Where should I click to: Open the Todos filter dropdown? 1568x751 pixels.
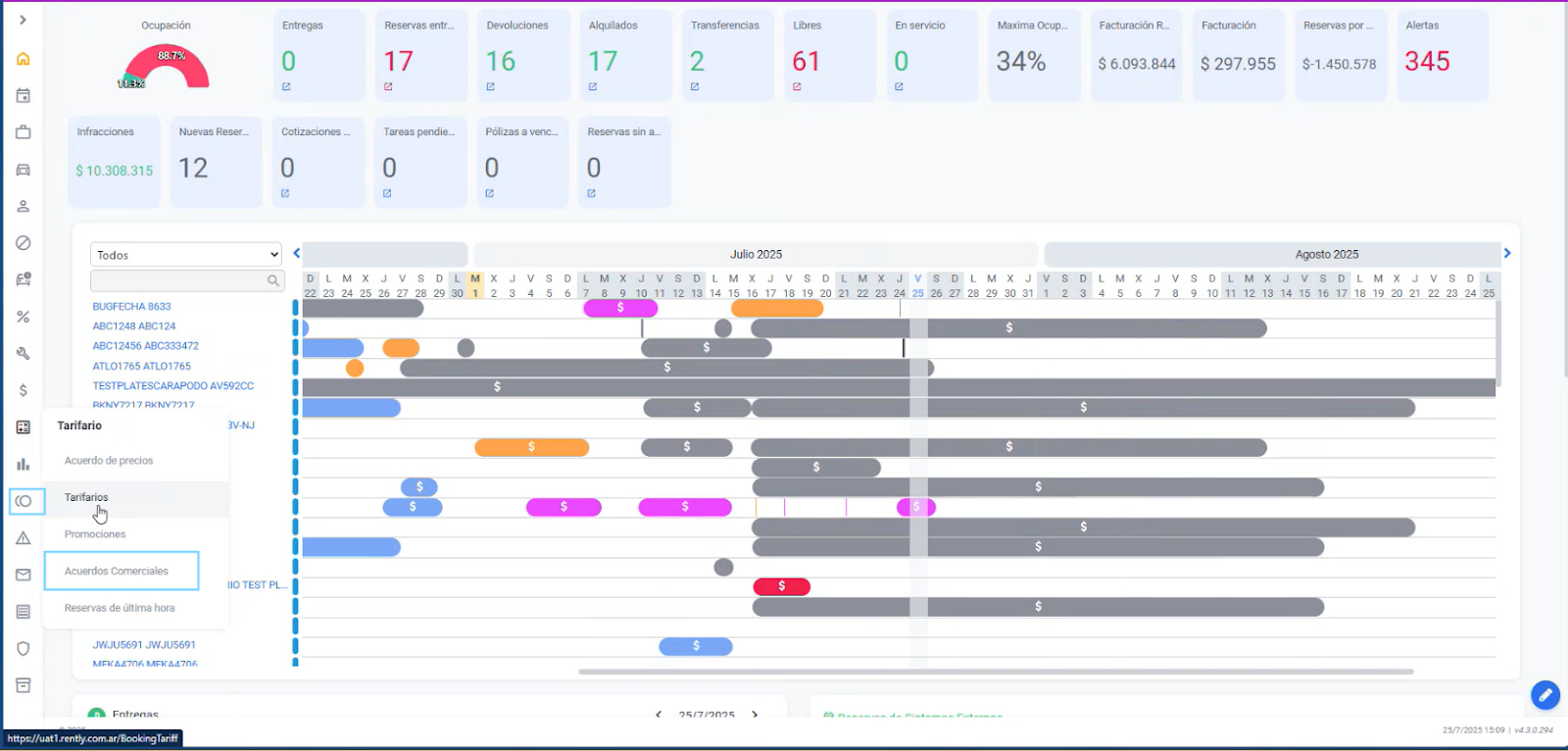186,255
